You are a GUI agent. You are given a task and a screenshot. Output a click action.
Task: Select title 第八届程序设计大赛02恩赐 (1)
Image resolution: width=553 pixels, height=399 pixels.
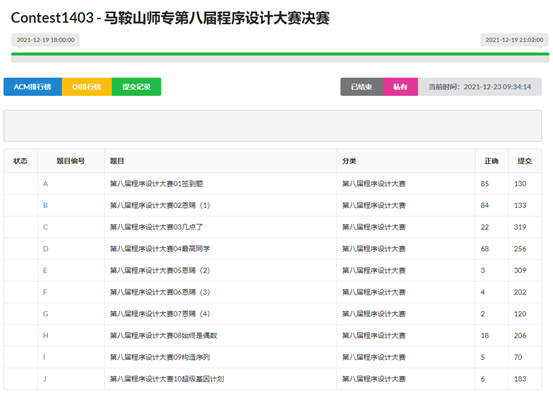click(160, 205)
